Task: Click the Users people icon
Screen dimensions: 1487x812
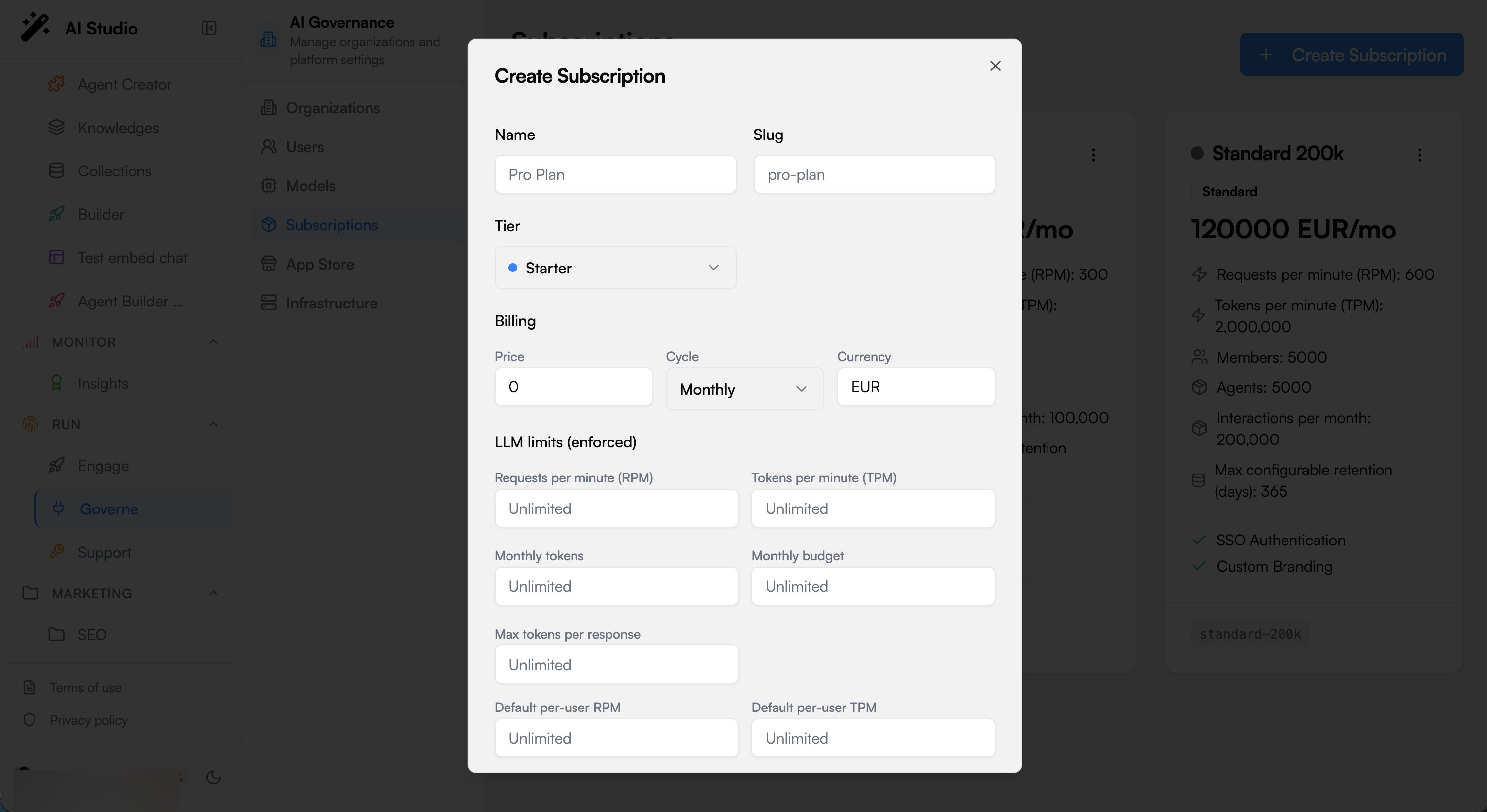Action: coord(269,147)
